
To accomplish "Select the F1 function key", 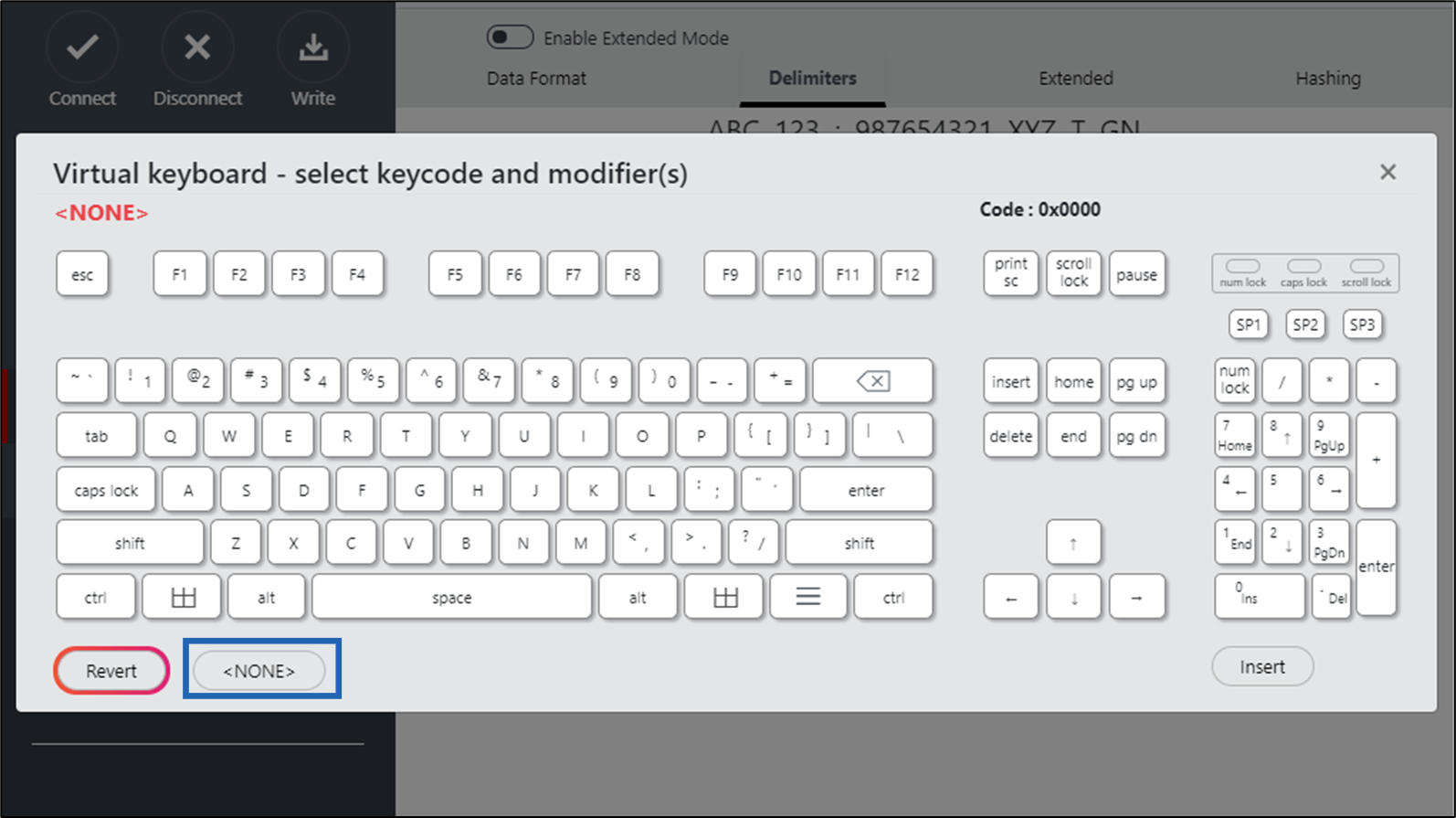I will pos(180,274).
